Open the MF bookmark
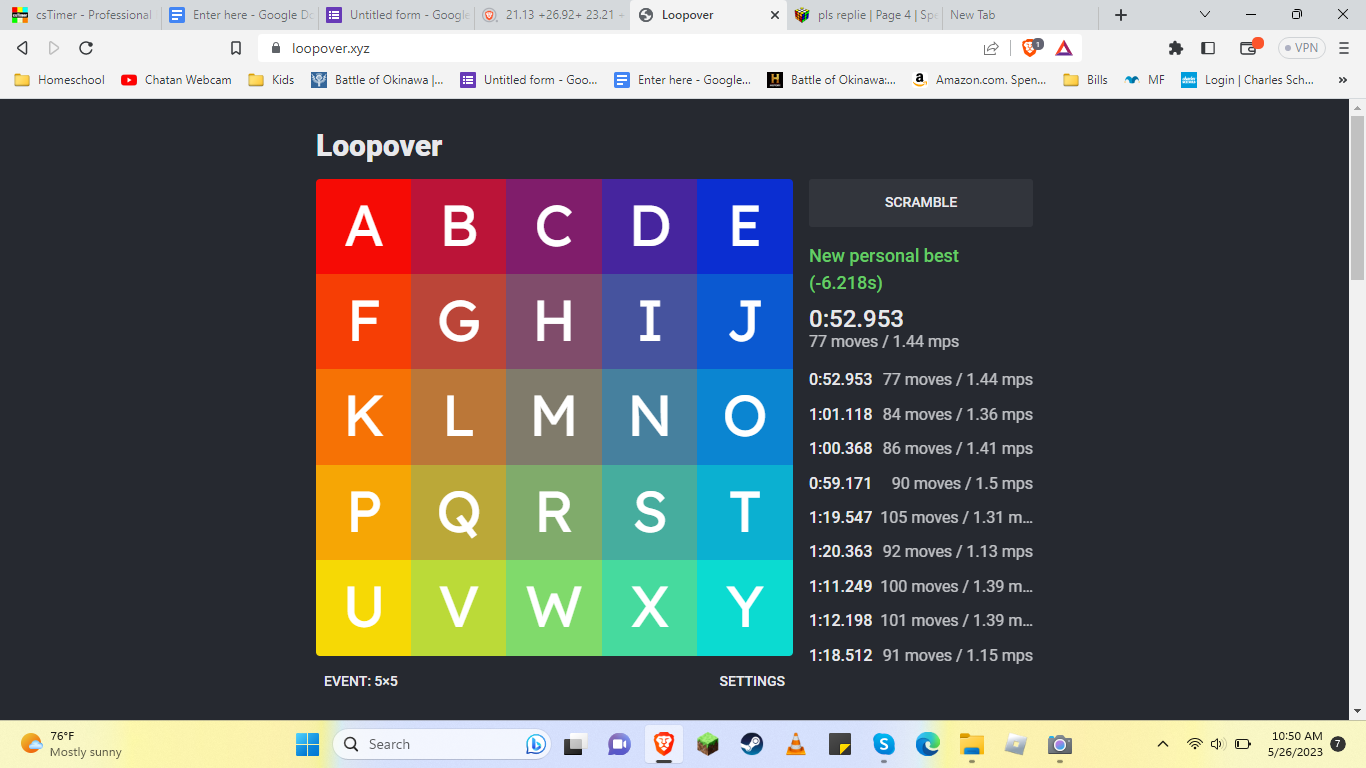The image size is (1366, 768). [1145, 80]
